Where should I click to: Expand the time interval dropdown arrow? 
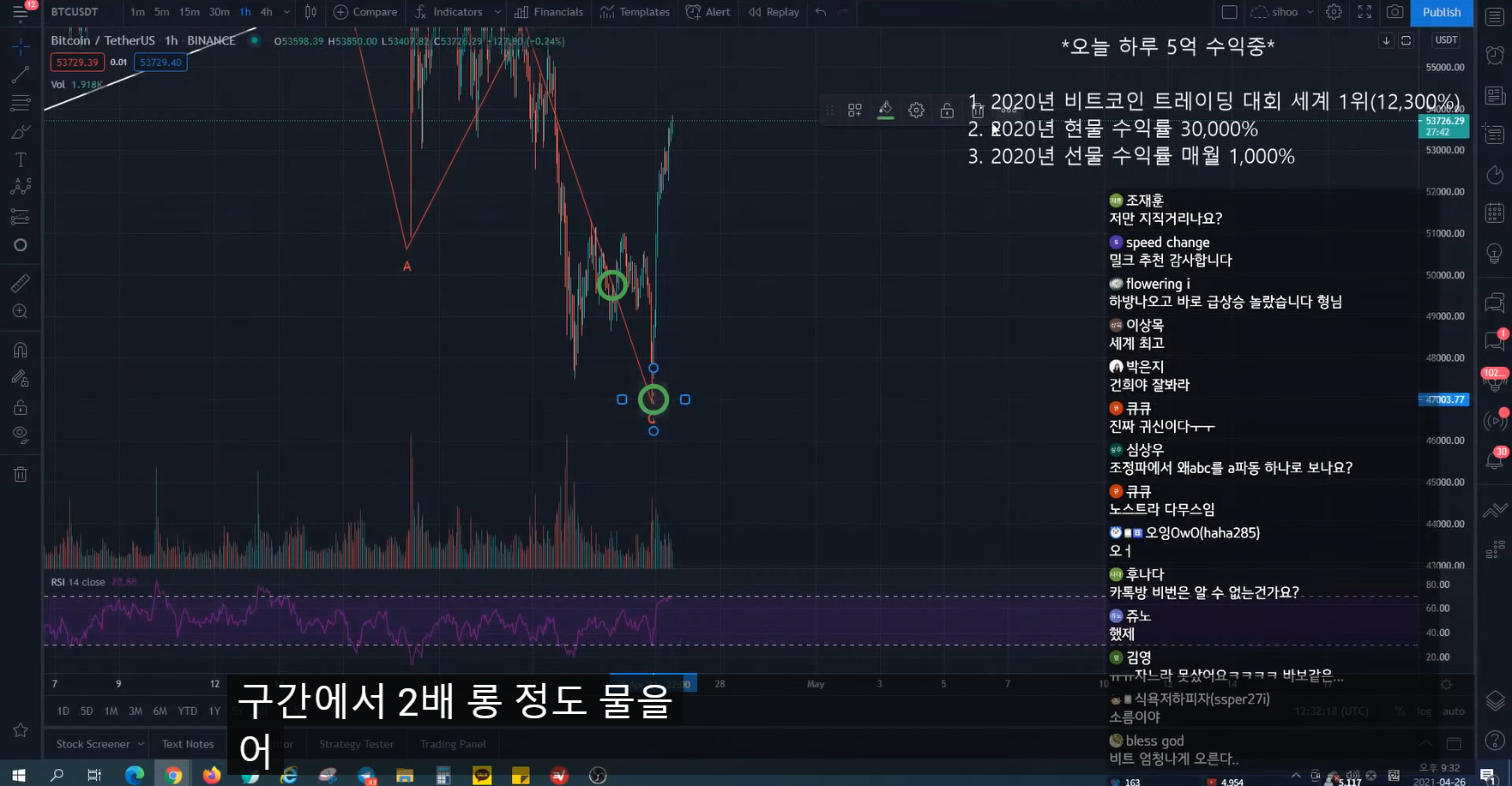pyautogui.click(x=286, y=12)
